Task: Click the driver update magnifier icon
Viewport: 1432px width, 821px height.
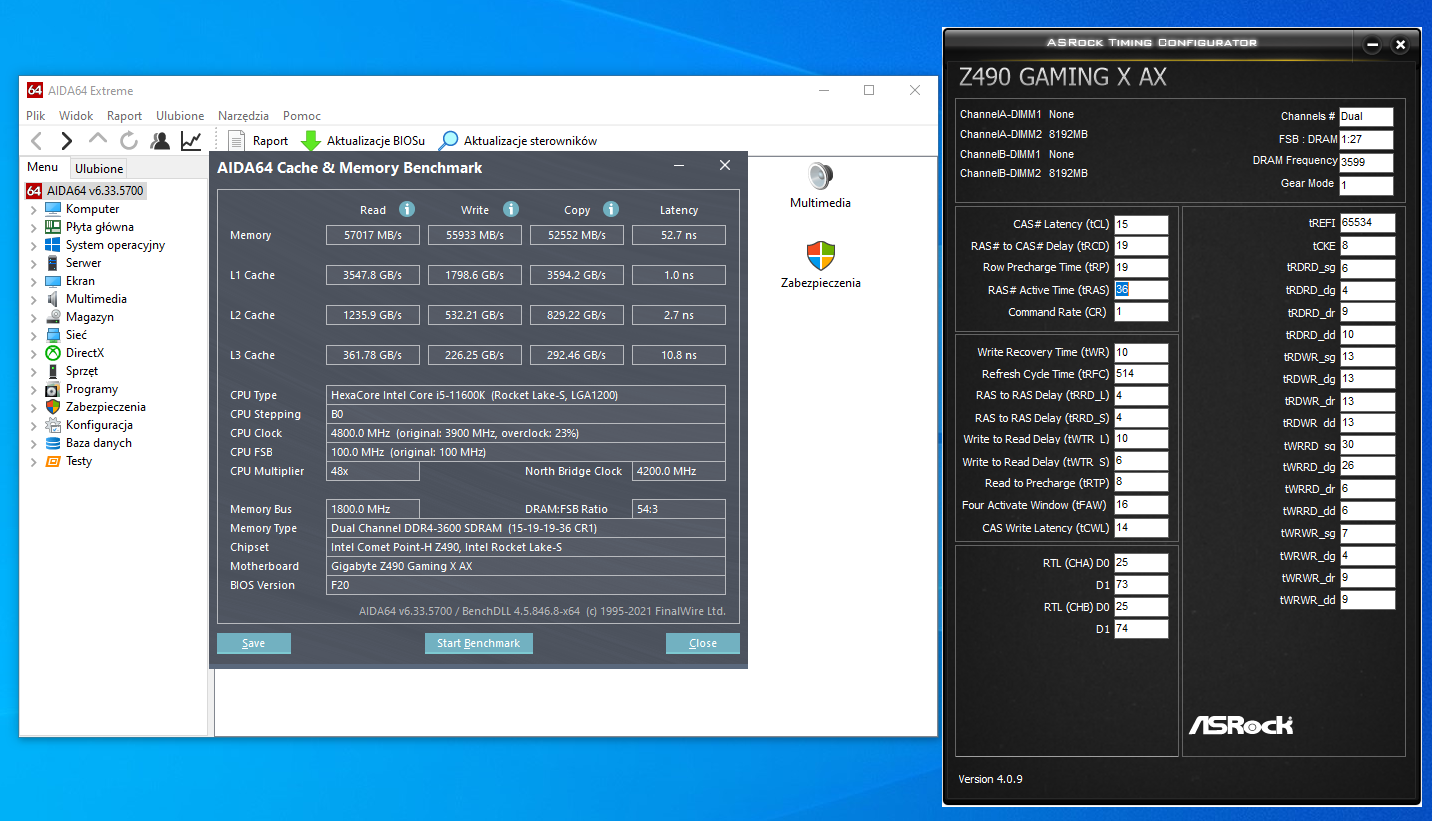Action: (x=449, y=141)
